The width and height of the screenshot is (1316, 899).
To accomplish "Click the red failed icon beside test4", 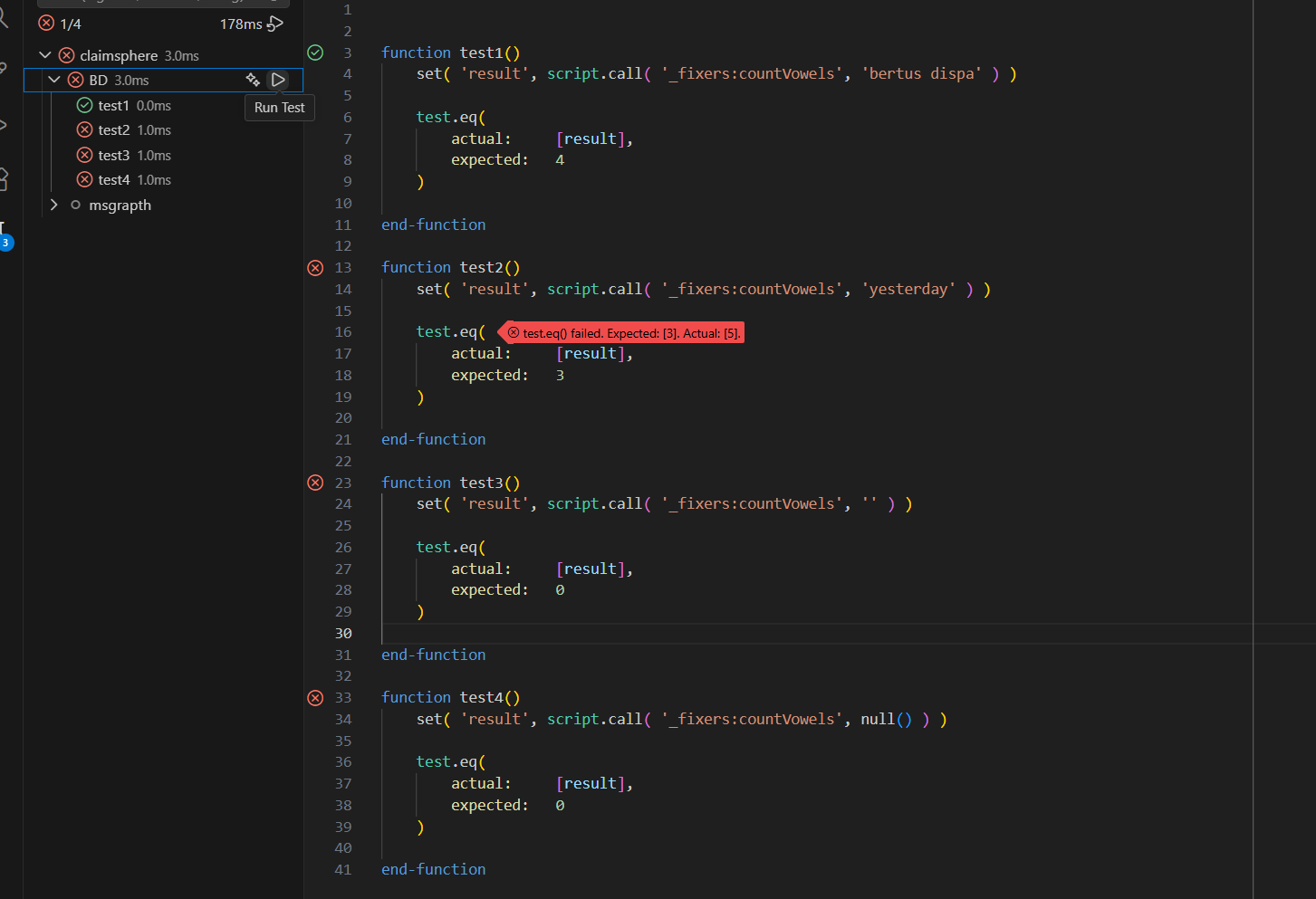I will (84, 179).
